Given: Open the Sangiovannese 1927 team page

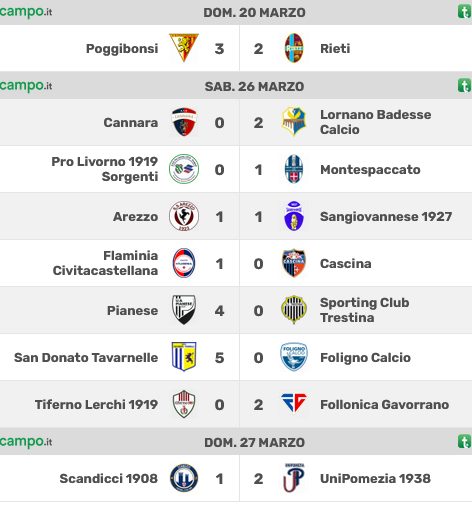Looking at the screenshot, I should [x=386, y=217].
